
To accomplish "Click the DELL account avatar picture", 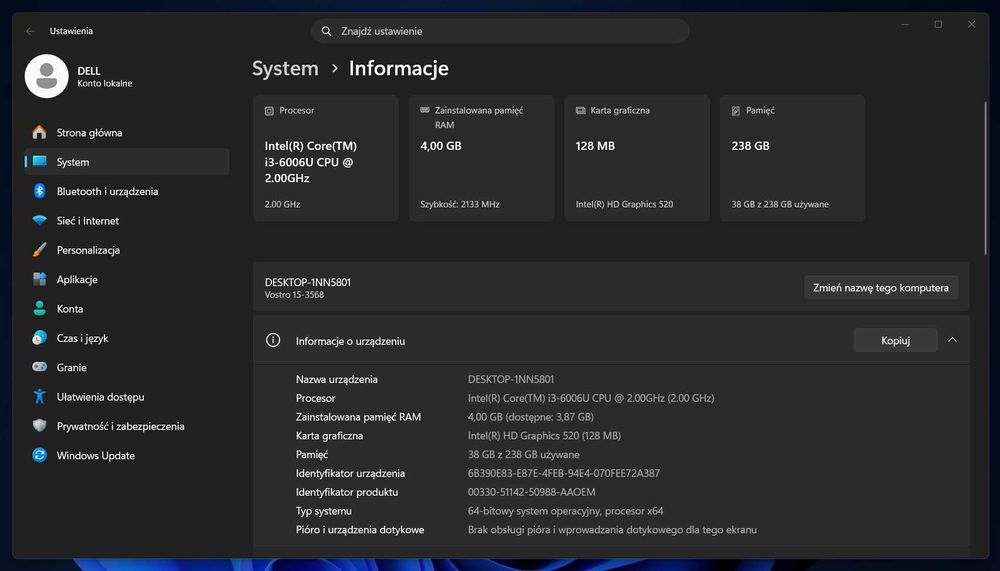I will 47,76.
